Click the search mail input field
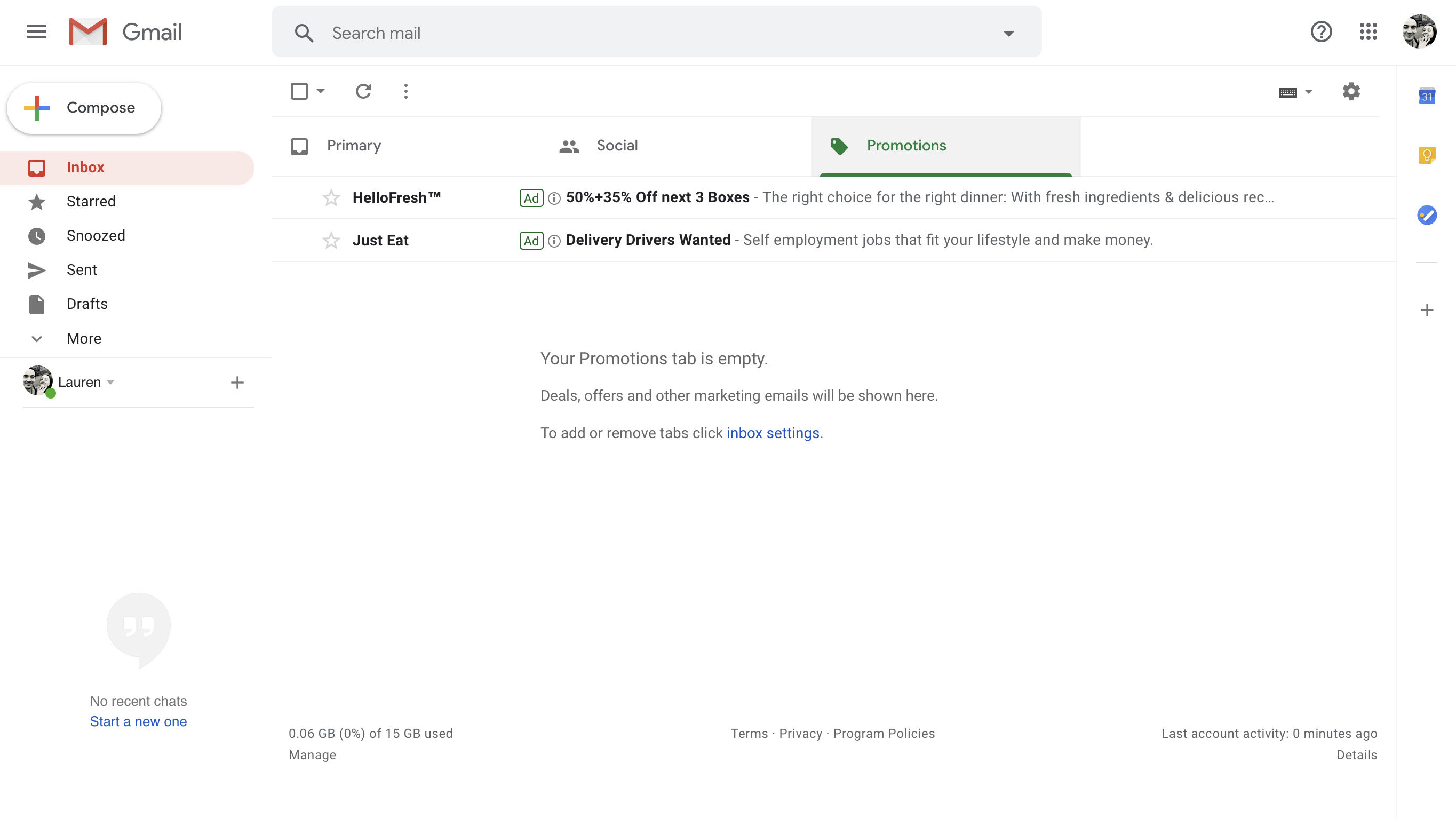 click(x=657, y=32)
